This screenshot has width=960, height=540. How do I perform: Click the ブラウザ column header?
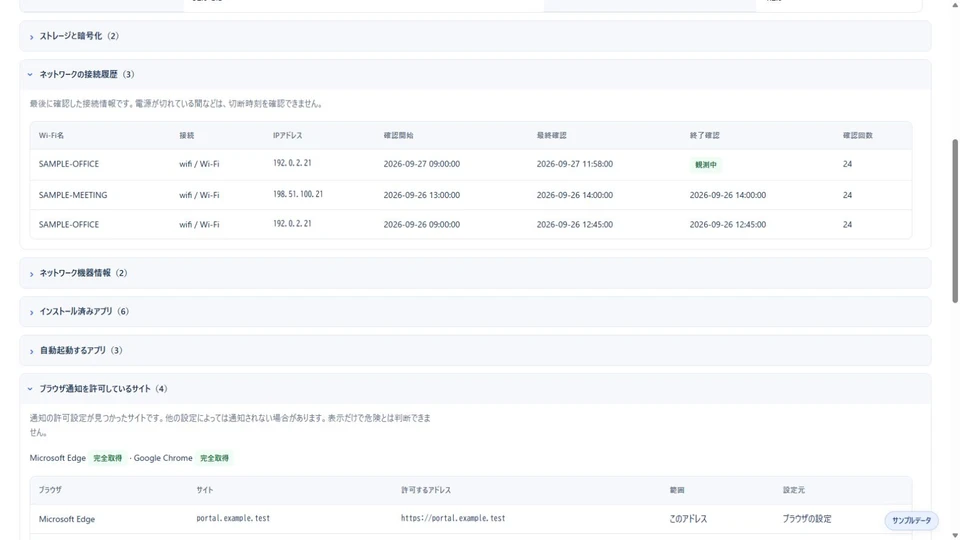tap(50, 490)
